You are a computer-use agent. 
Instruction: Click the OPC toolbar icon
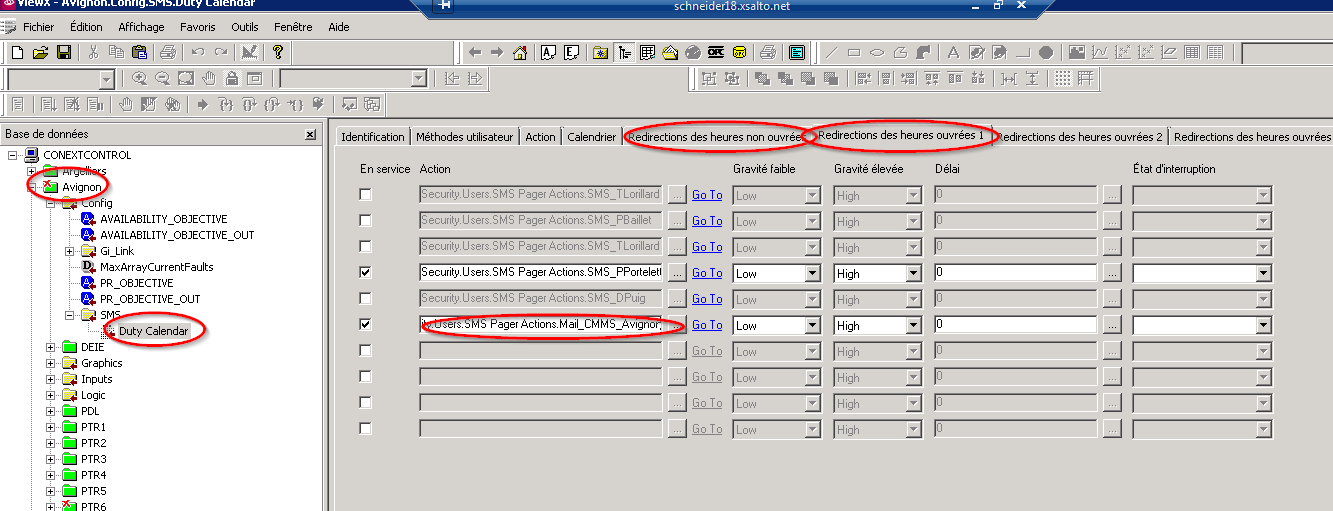pyautogui.click(x=716, y=52)
